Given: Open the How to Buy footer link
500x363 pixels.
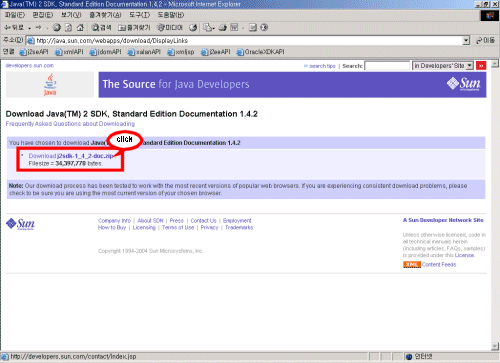Looking at the screenshot, I should point(112,228).
